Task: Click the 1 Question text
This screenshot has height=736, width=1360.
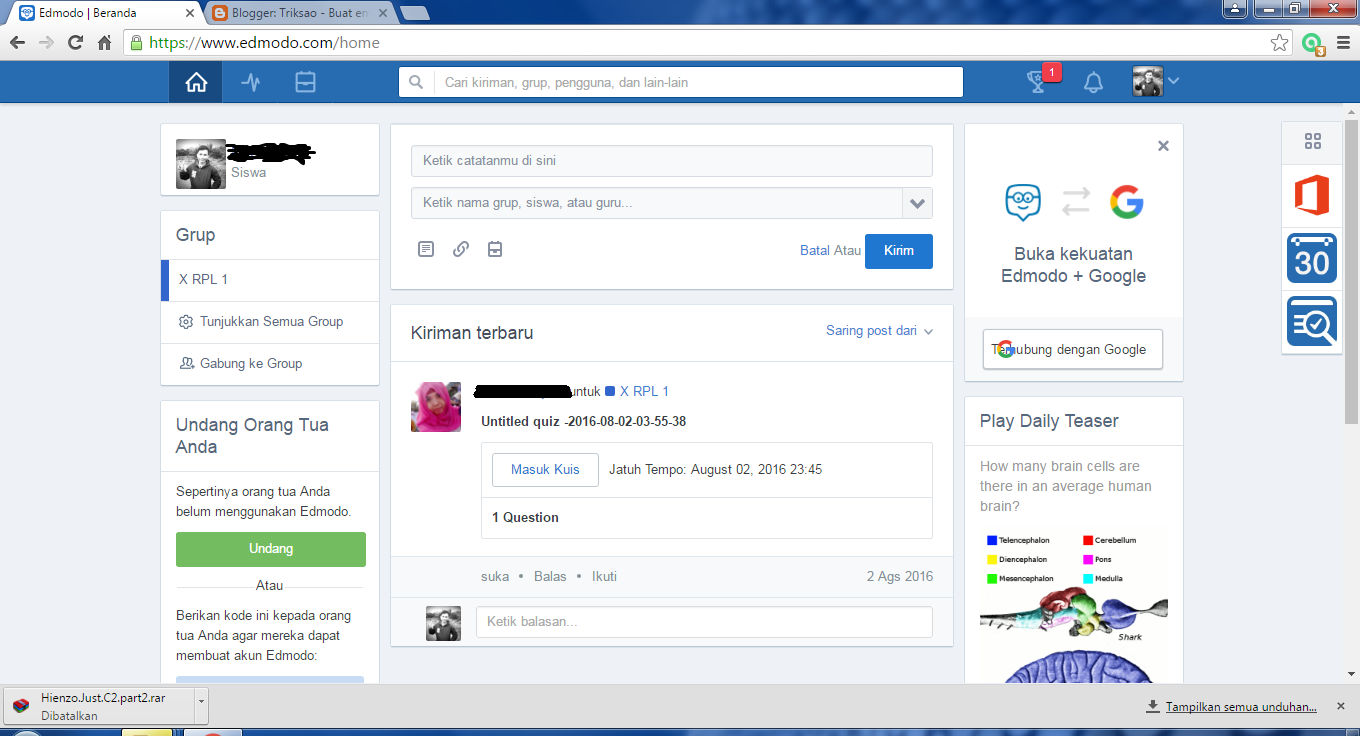Action: pos(525,518)
